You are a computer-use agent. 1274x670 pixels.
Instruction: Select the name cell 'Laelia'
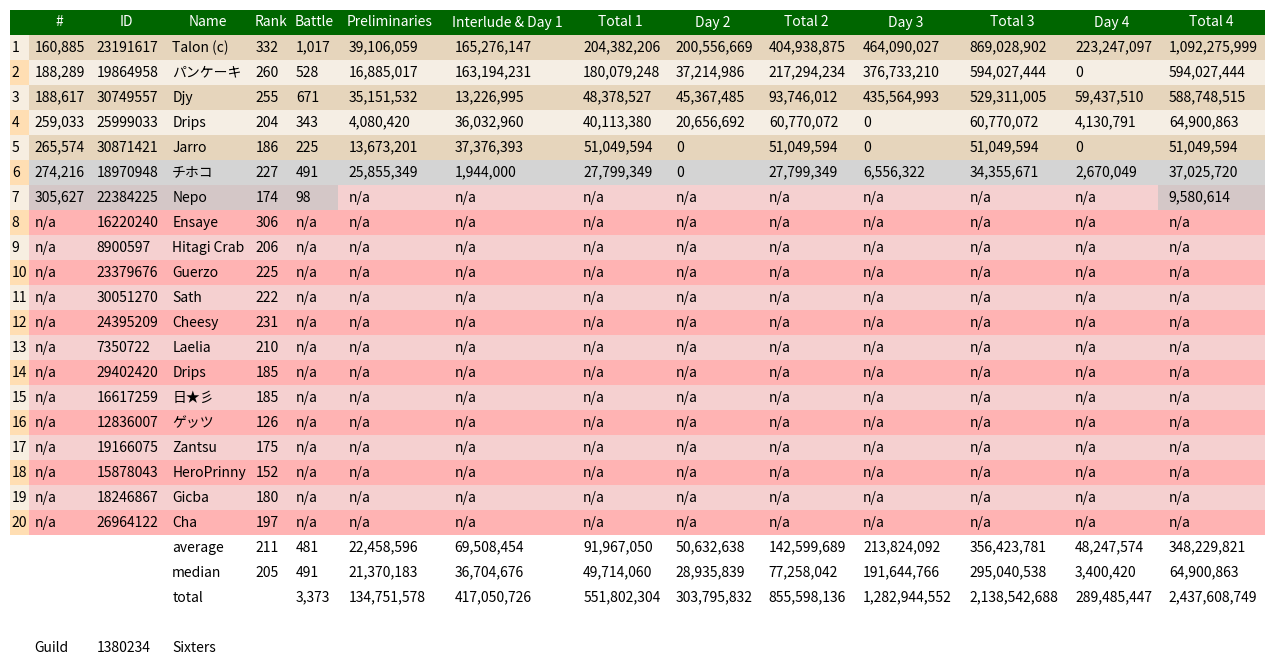191,347
